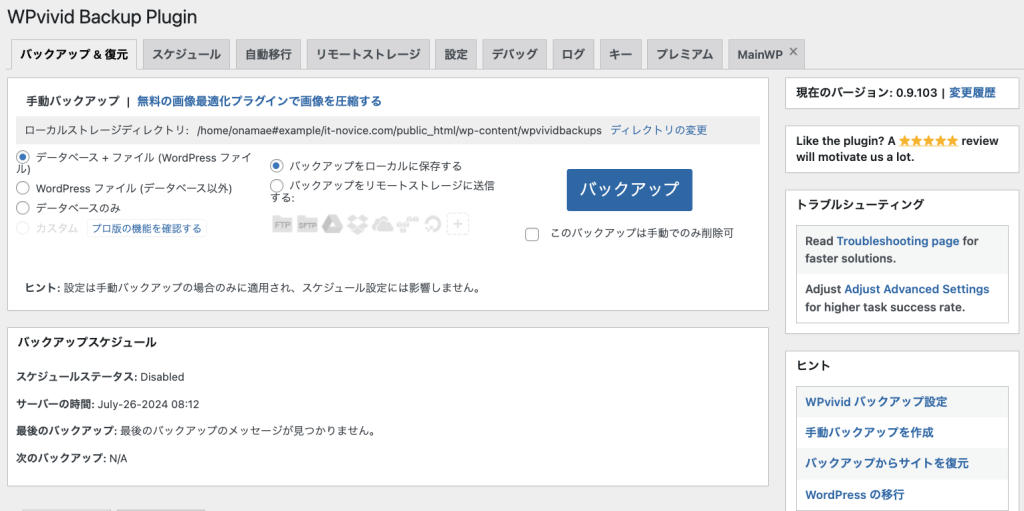The width and height of the screenshot is (1024, 511).
Task: Select the FTP remote storage icon
Action: point(282,223)
